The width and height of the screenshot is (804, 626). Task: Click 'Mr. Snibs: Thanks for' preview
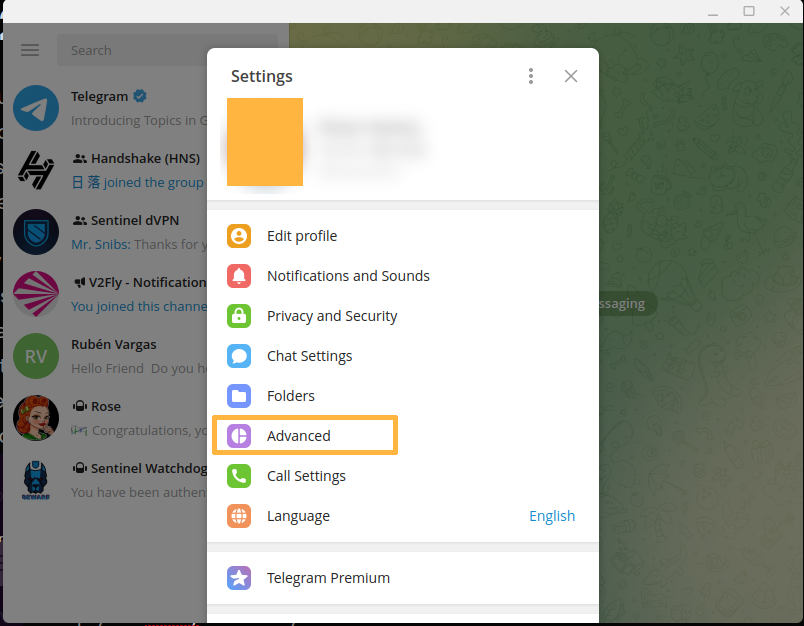139,245
